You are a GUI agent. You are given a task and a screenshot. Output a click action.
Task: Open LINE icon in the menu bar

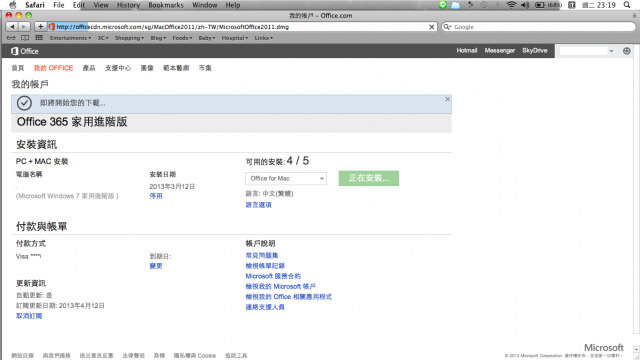click(x=442, y=5)
